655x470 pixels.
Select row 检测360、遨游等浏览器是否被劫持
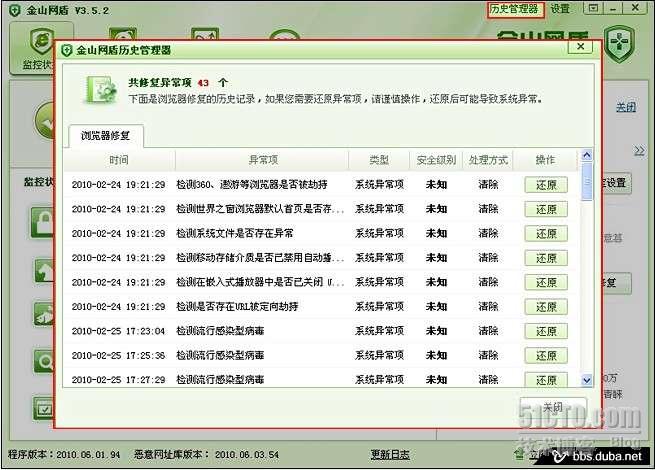321,185
